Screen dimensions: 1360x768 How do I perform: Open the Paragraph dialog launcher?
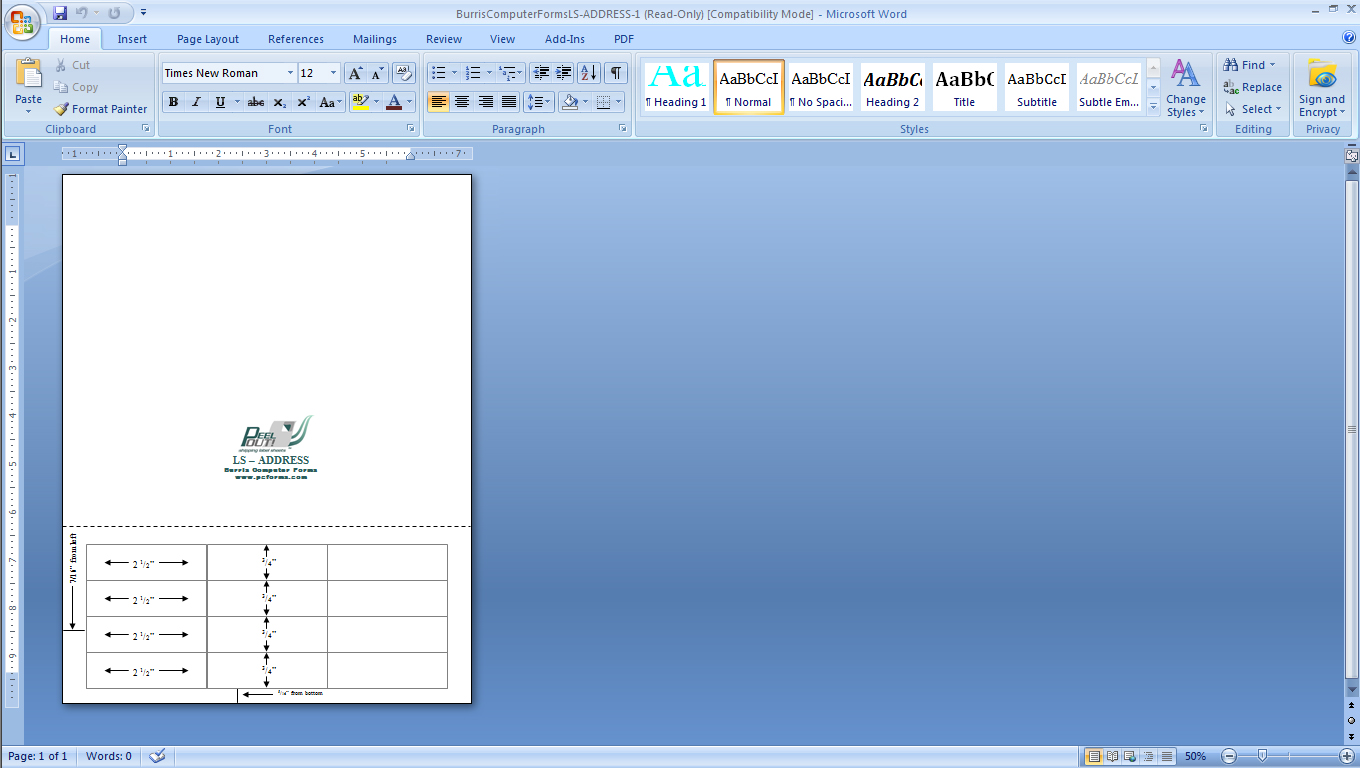pyautogui.click(x=623, y=129)
